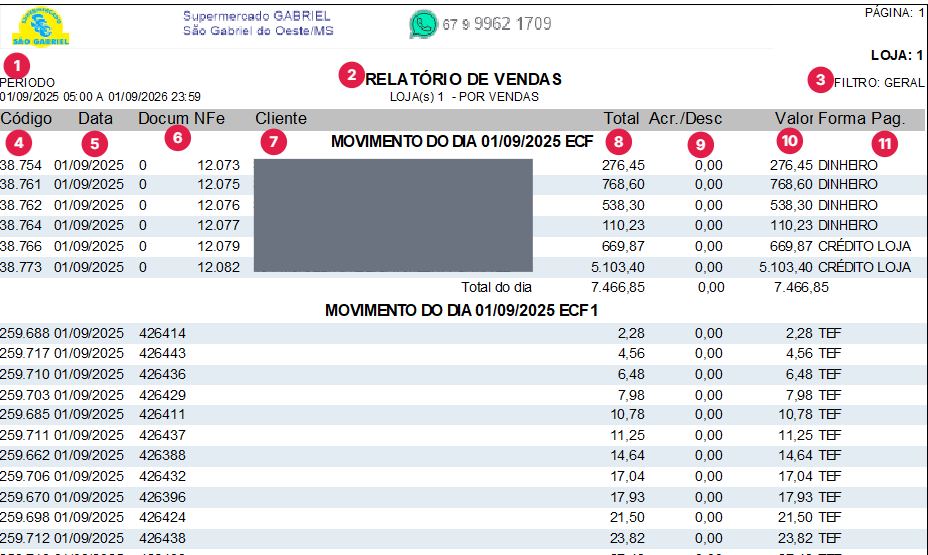This screenshot has width=928, height=555.
Task: Click the Docum column header
Action: (x=163, y=118)
